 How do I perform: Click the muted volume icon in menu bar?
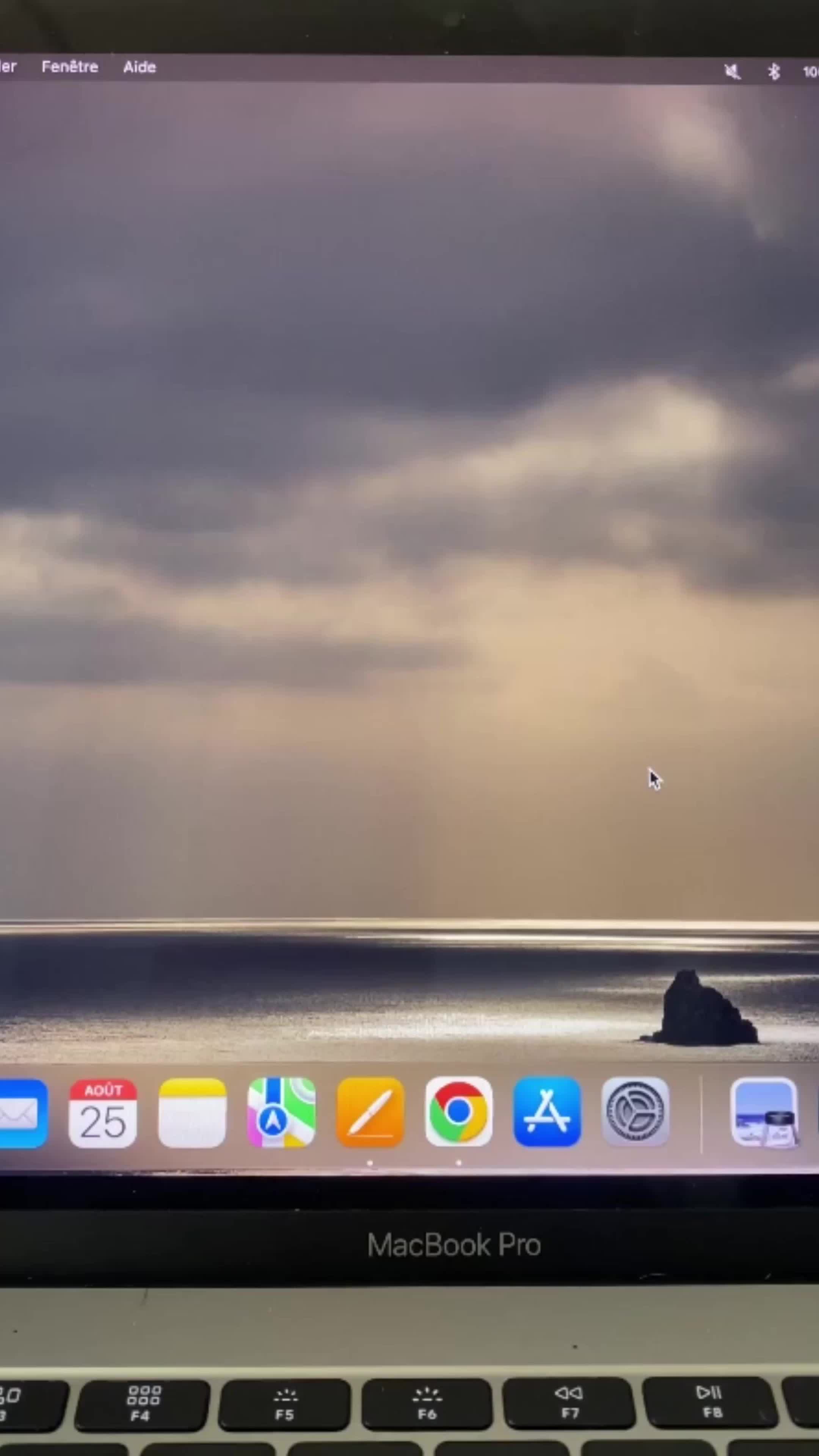(x=733, y=72)
